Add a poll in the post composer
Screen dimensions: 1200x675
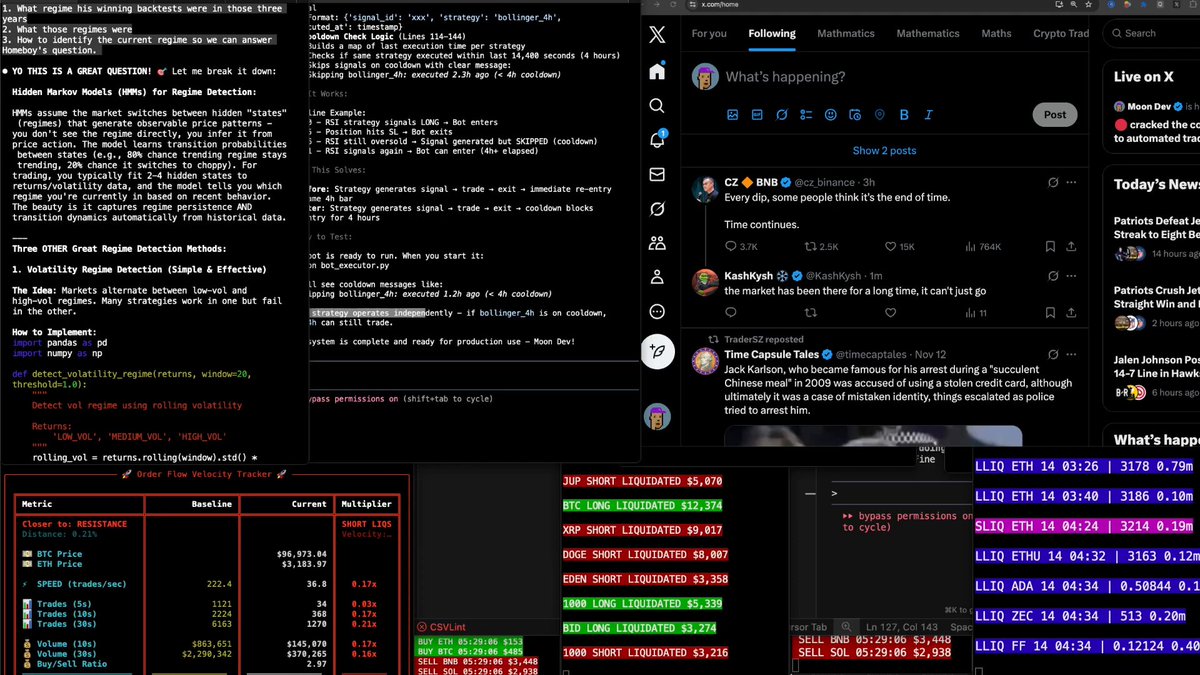pos(806,115)
